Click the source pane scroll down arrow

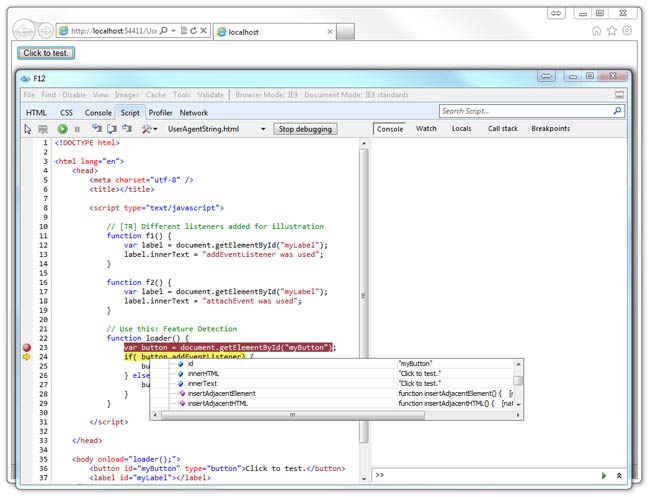click(364, 479)
